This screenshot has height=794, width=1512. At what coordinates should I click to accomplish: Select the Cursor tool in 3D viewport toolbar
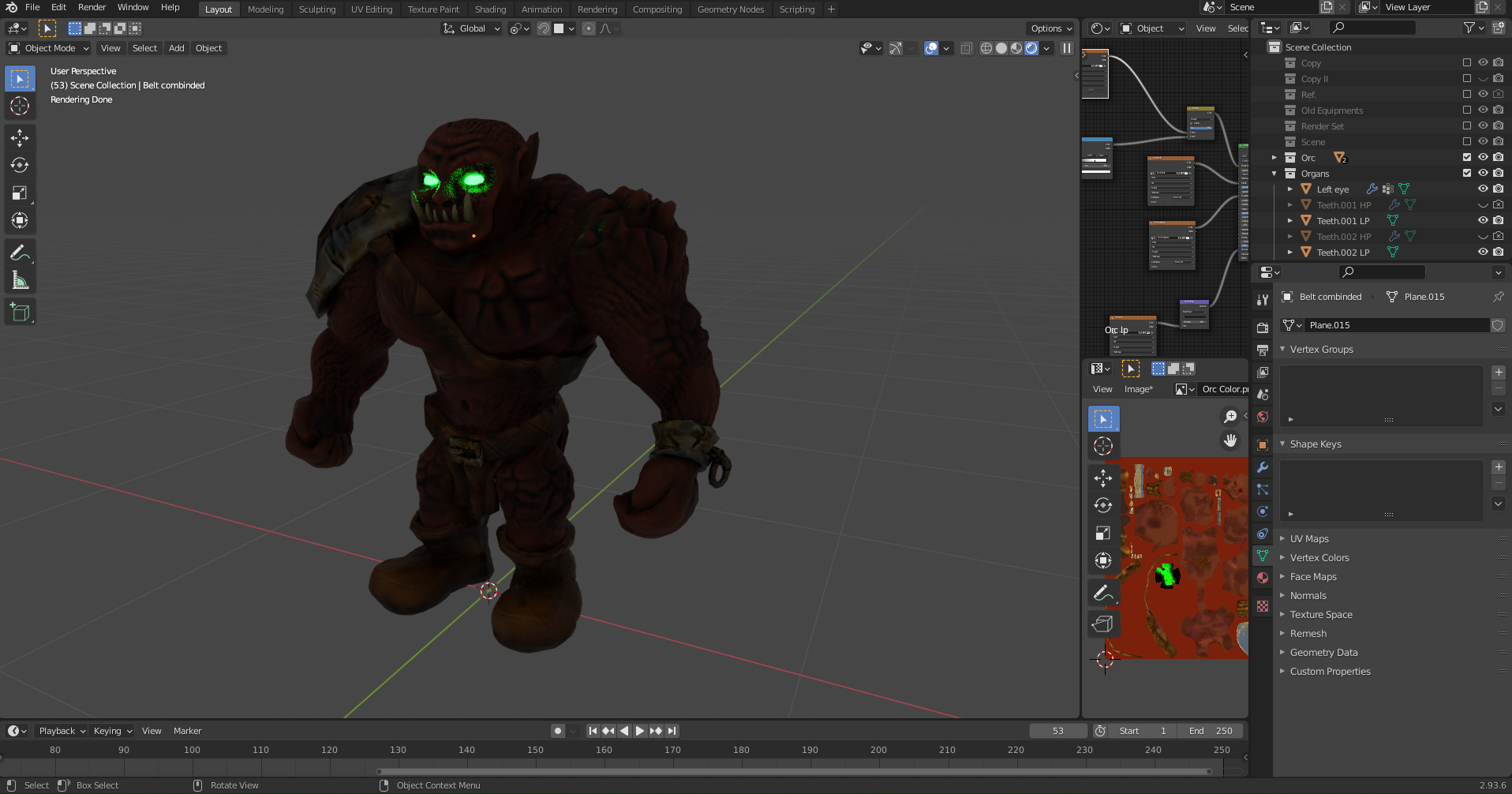pos(20,106)
